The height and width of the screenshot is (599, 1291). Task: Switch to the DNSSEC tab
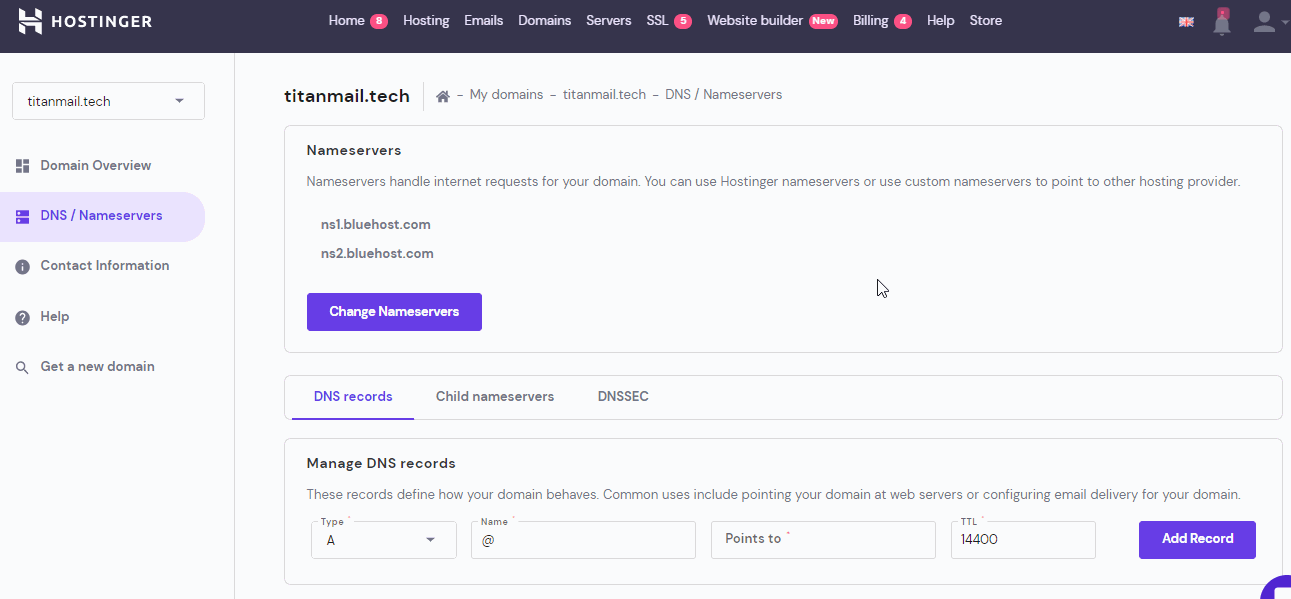click(623, 397)
